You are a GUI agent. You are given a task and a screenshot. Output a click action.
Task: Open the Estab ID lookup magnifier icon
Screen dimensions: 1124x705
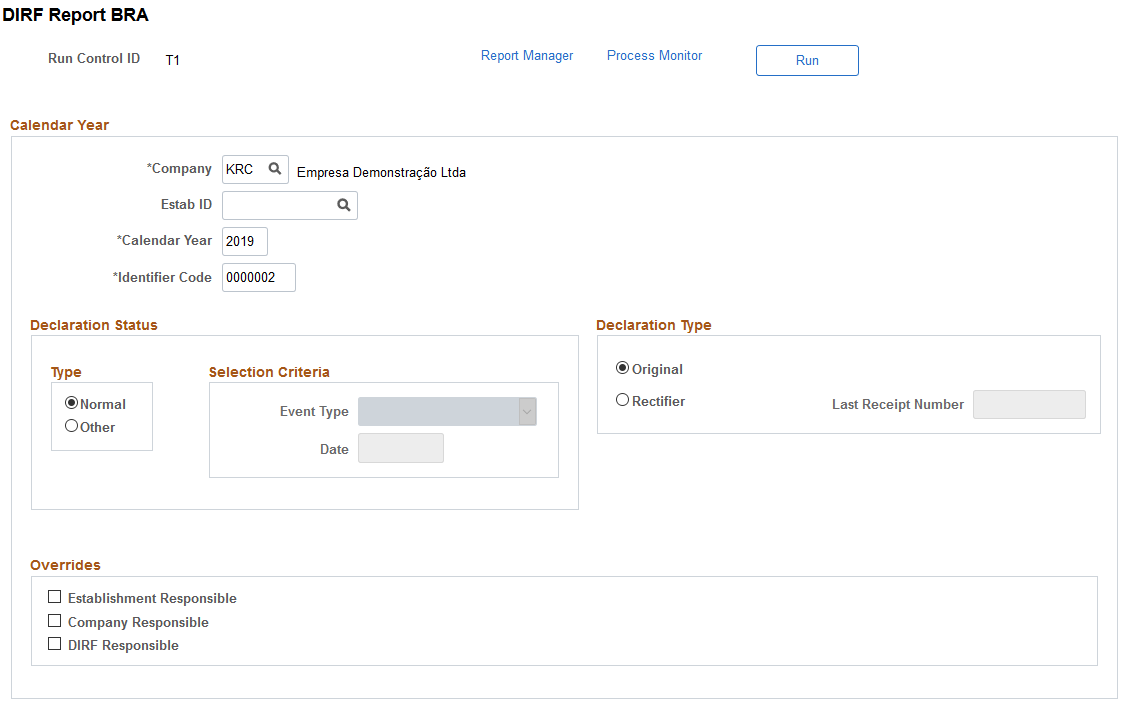[344, 205]
